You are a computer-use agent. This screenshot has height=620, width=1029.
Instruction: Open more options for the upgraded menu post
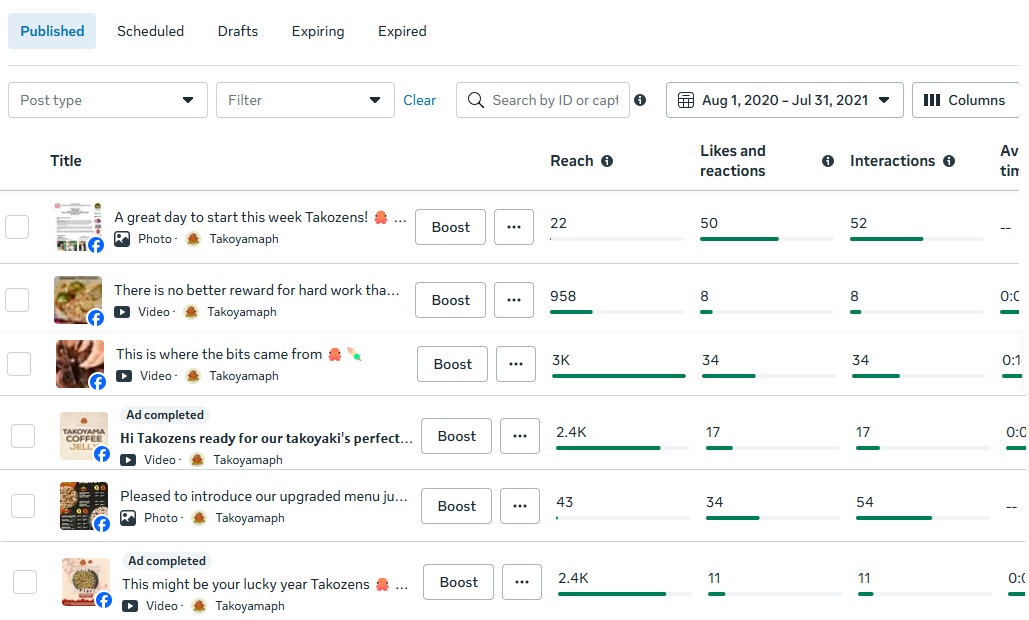click(x=520, y=506)
